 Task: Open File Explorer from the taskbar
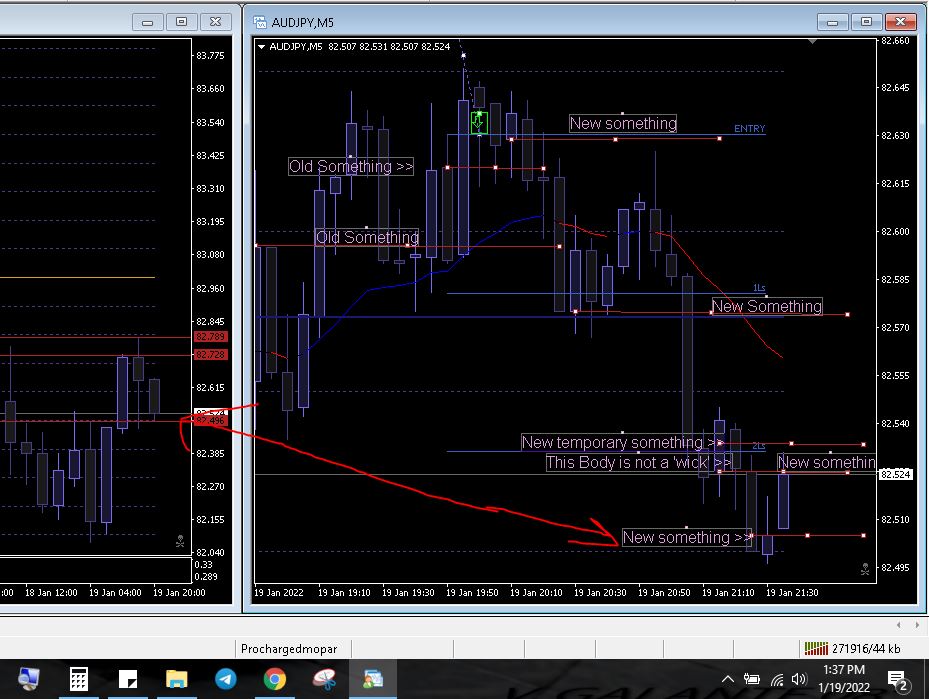coord(177,679)
